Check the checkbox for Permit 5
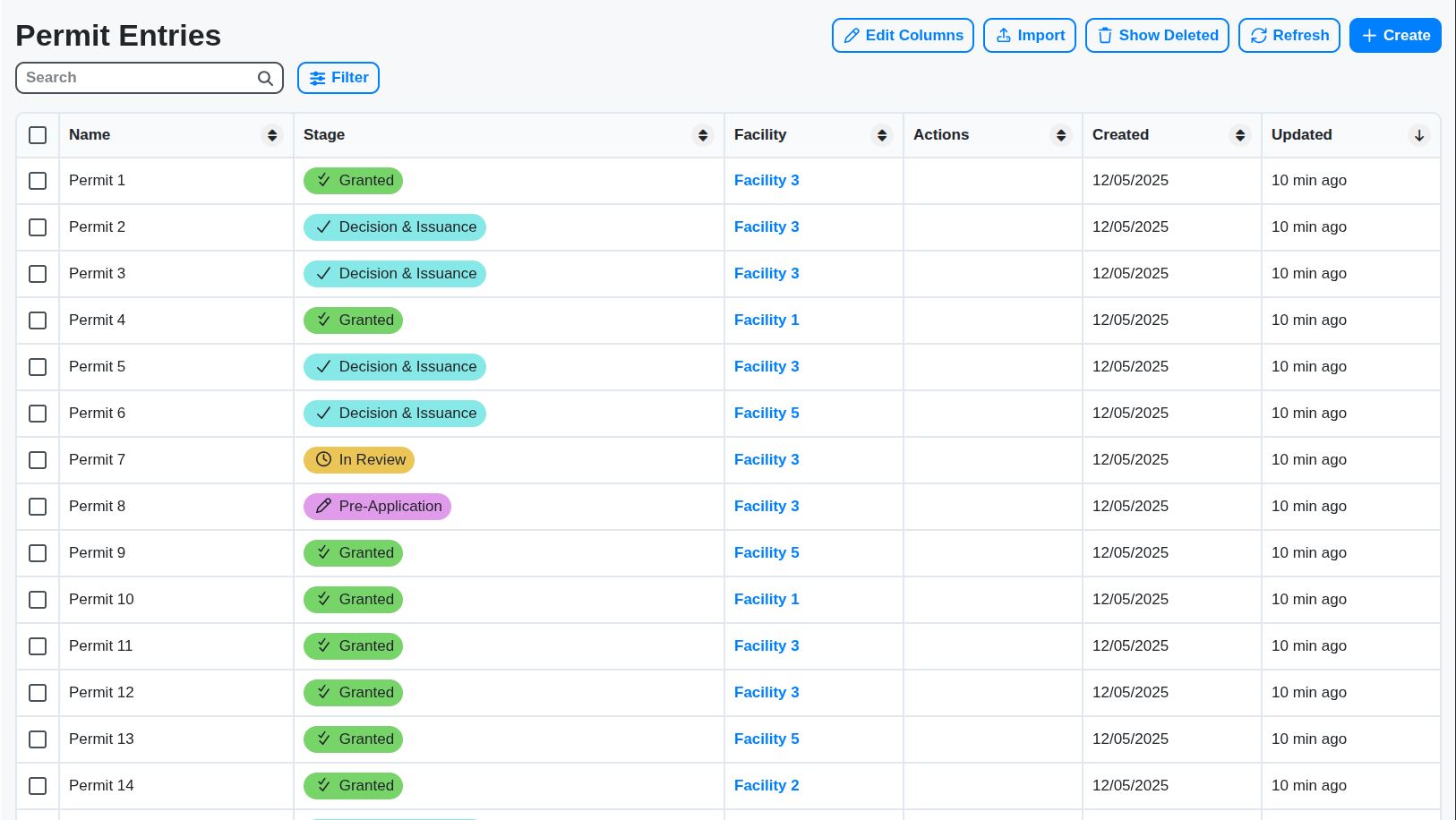This screenshot has width=1456, height=820. (37, 367)
